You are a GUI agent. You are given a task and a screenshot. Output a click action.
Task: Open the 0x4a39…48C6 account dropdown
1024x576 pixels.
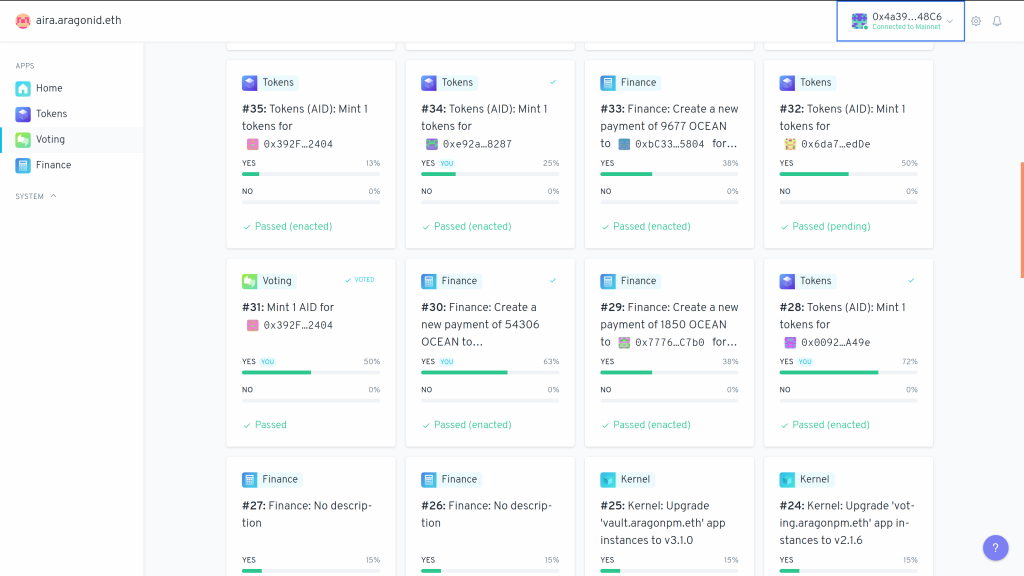[x=901, y=21]
